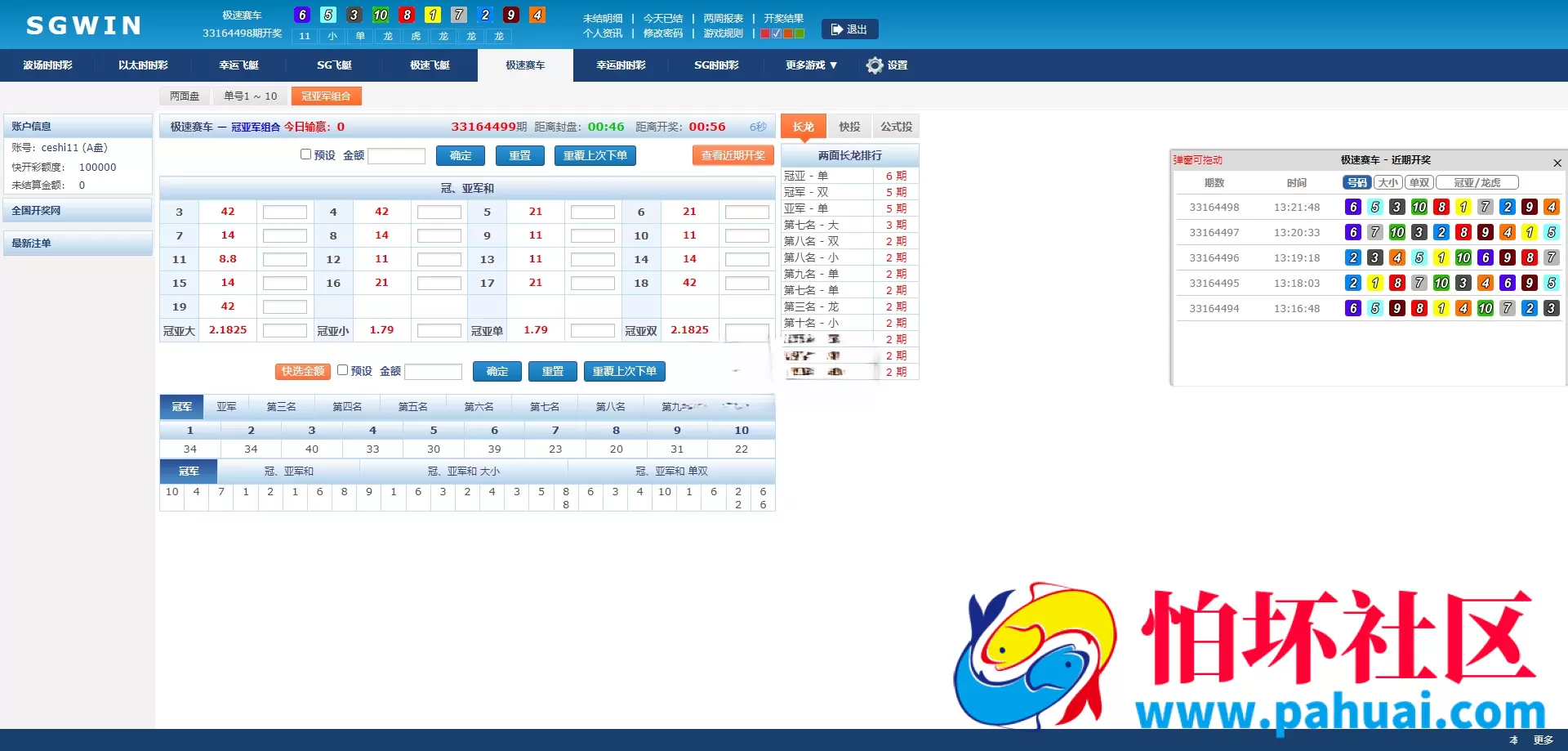Select the 第三名 ranking statistics tab
Screen dimensions: 1568x751
[281, 406]
